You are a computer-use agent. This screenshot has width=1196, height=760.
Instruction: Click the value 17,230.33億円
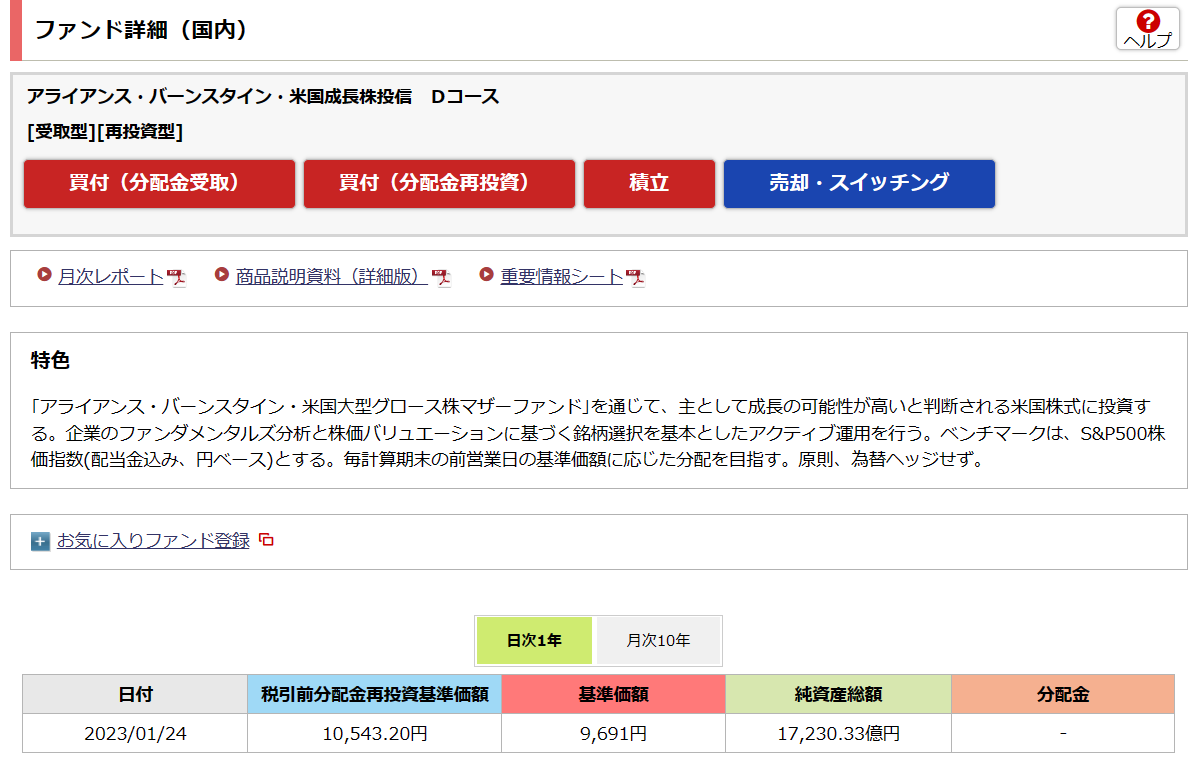click(x=838, y=733)
